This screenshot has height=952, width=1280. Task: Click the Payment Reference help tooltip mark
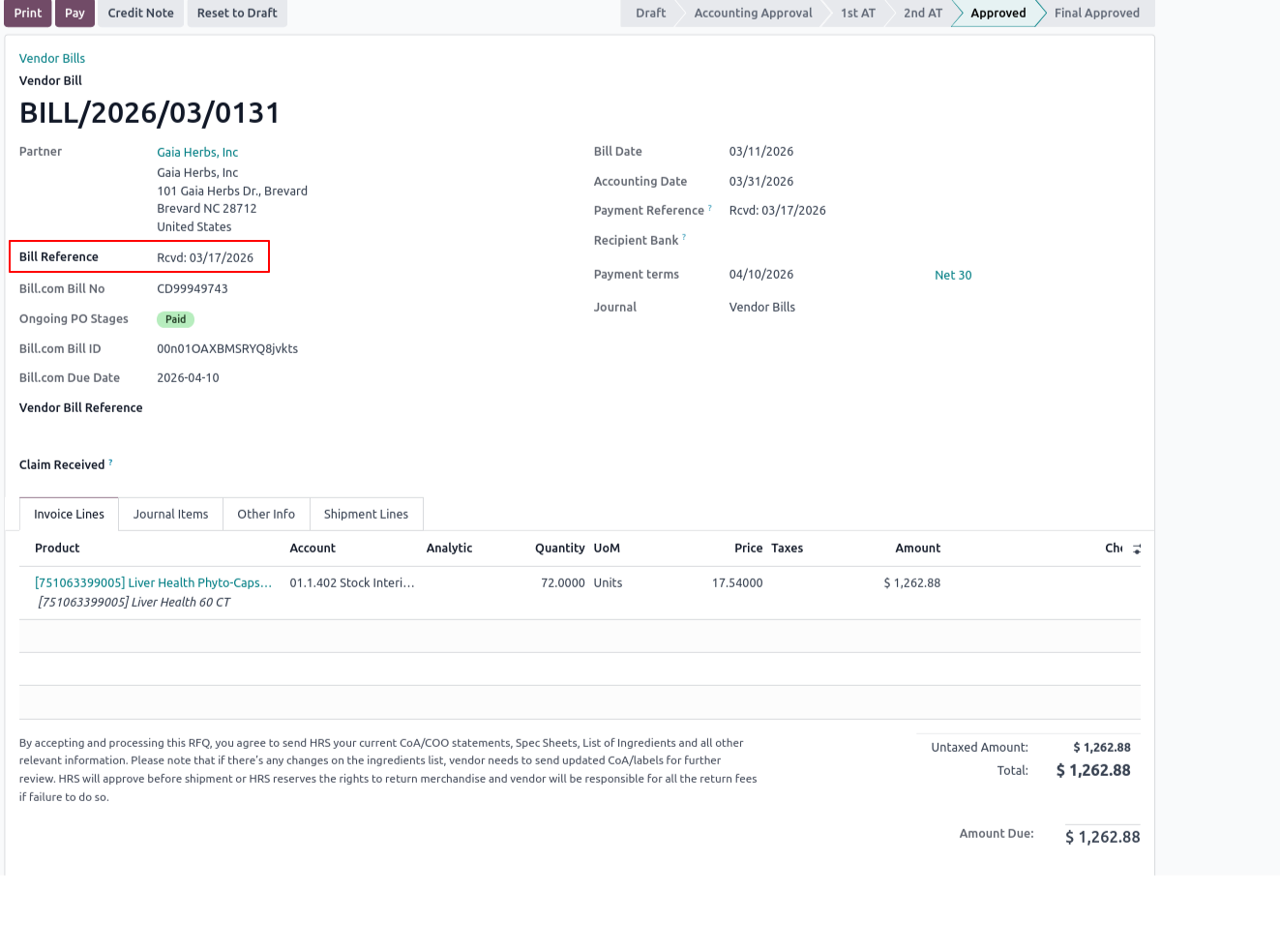710,207
